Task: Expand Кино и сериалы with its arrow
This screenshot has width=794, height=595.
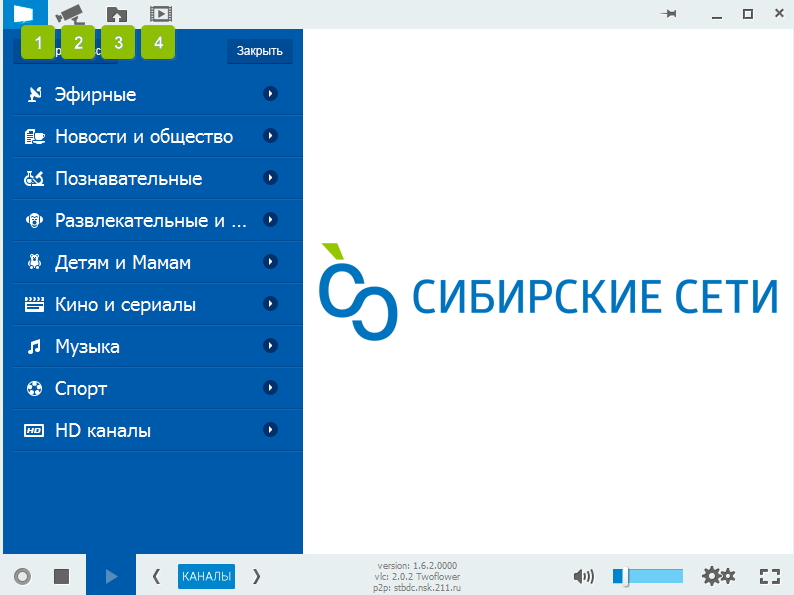Action: [270, 304]
